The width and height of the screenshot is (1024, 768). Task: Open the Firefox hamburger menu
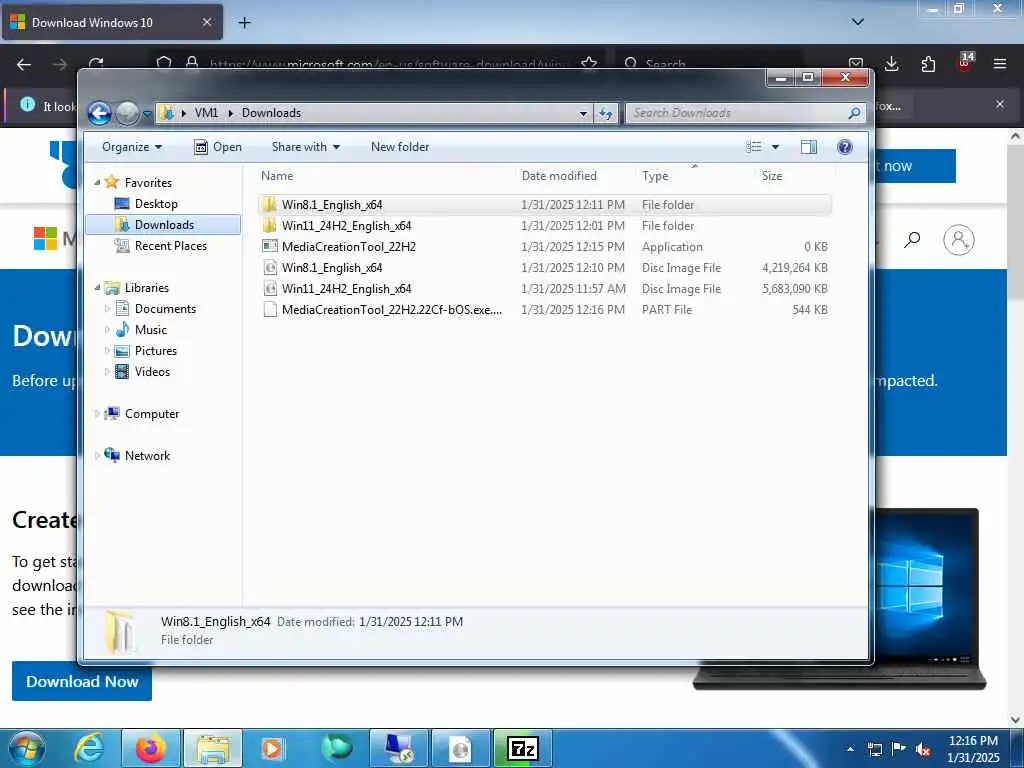click(999, 64)
